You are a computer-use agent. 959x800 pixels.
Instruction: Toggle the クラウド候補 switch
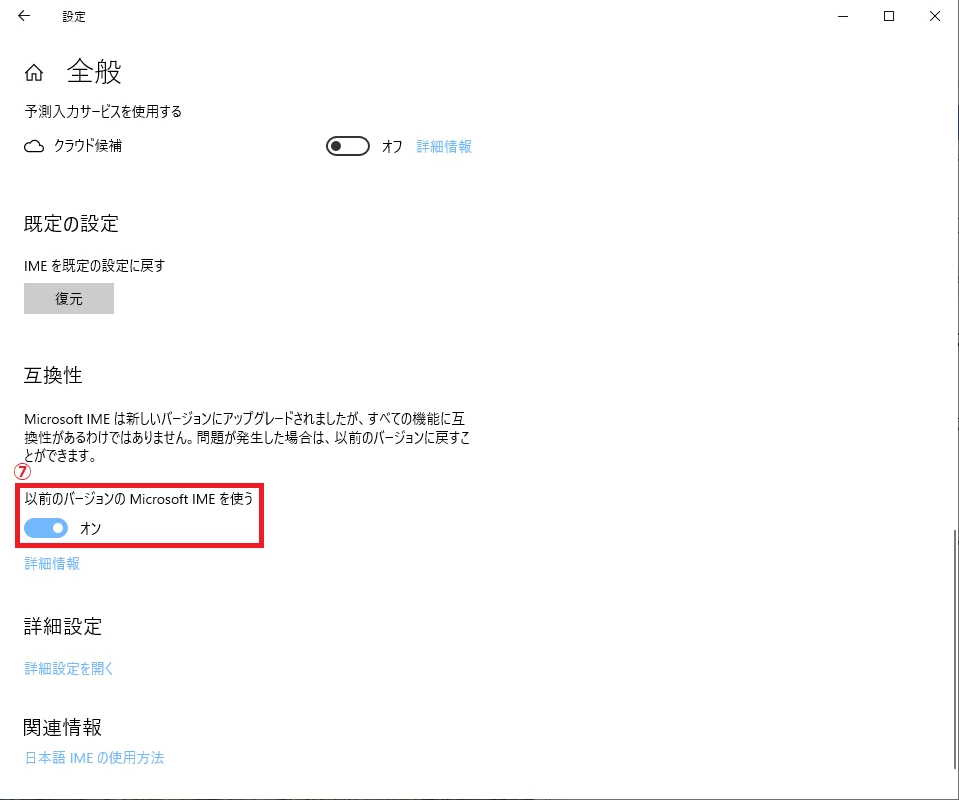(x=347, y=146)
